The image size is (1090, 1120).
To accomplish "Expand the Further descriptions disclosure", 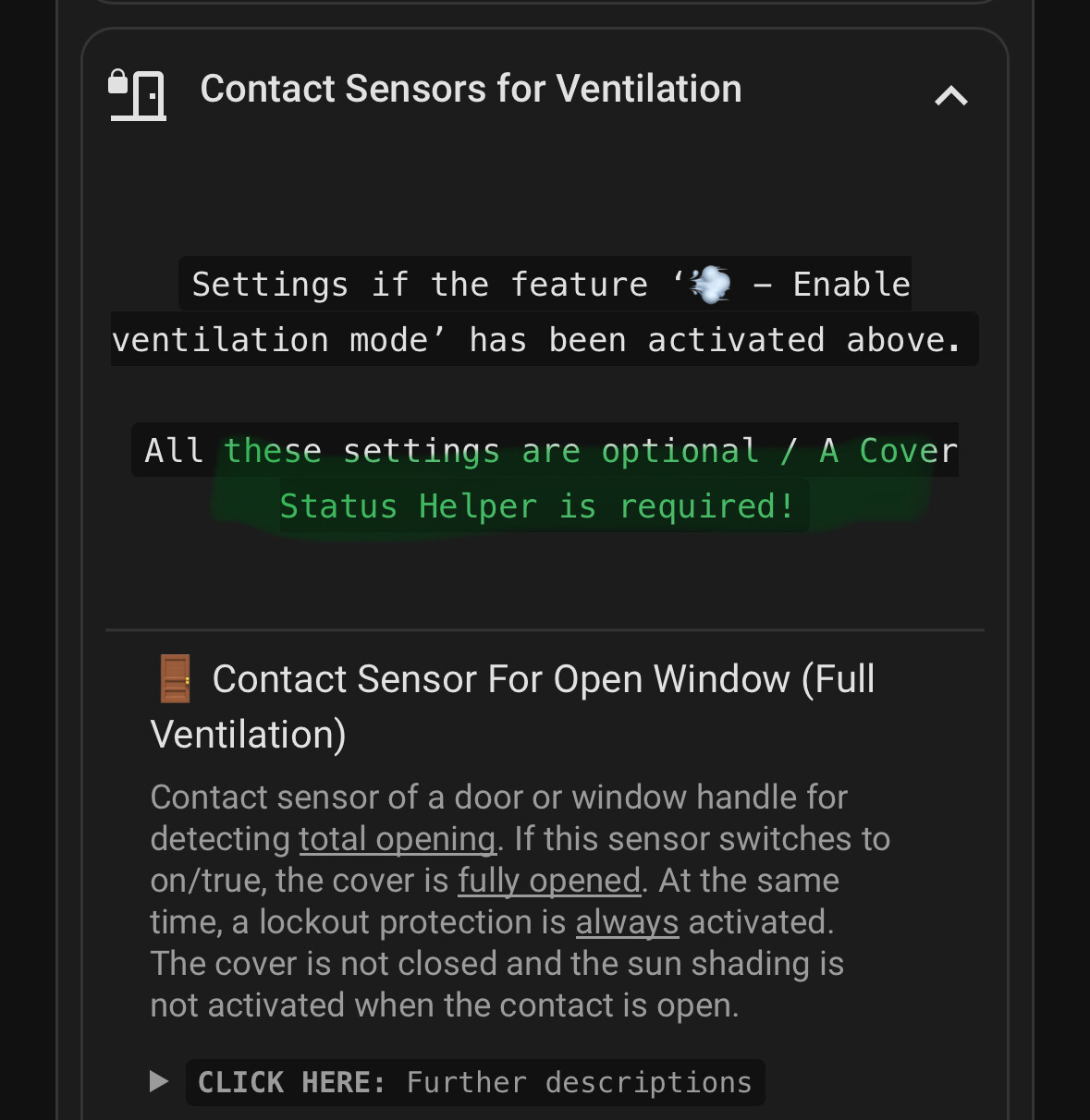I will 475,1081.
